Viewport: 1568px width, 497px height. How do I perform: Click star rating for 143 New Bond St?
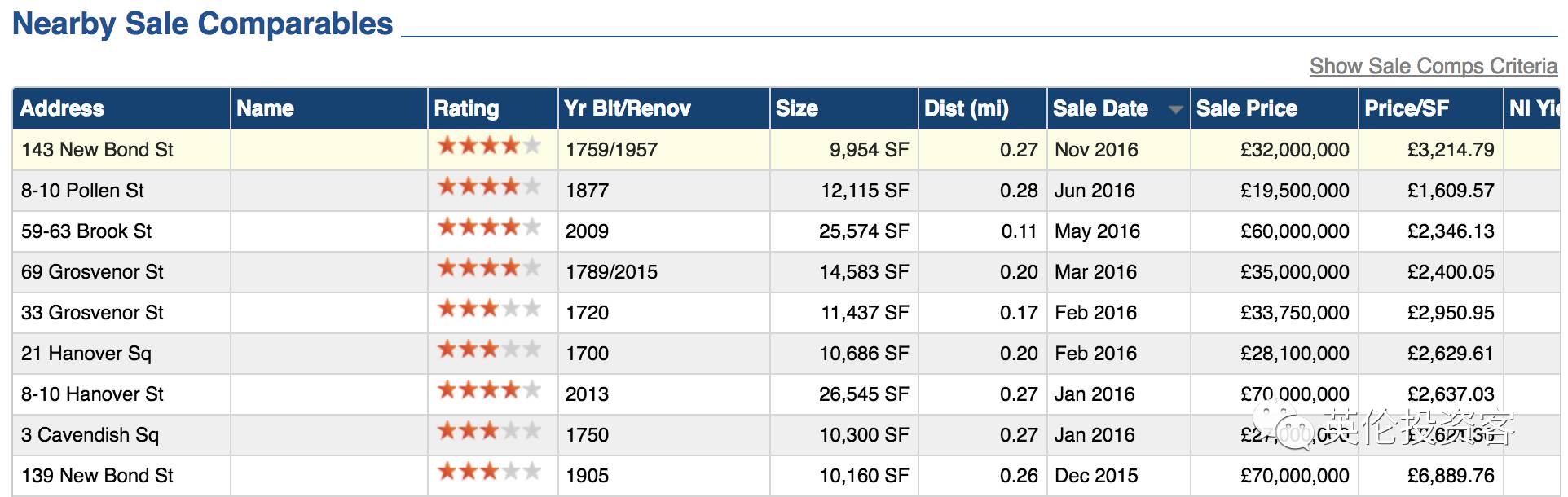click(x=489, y=147)
